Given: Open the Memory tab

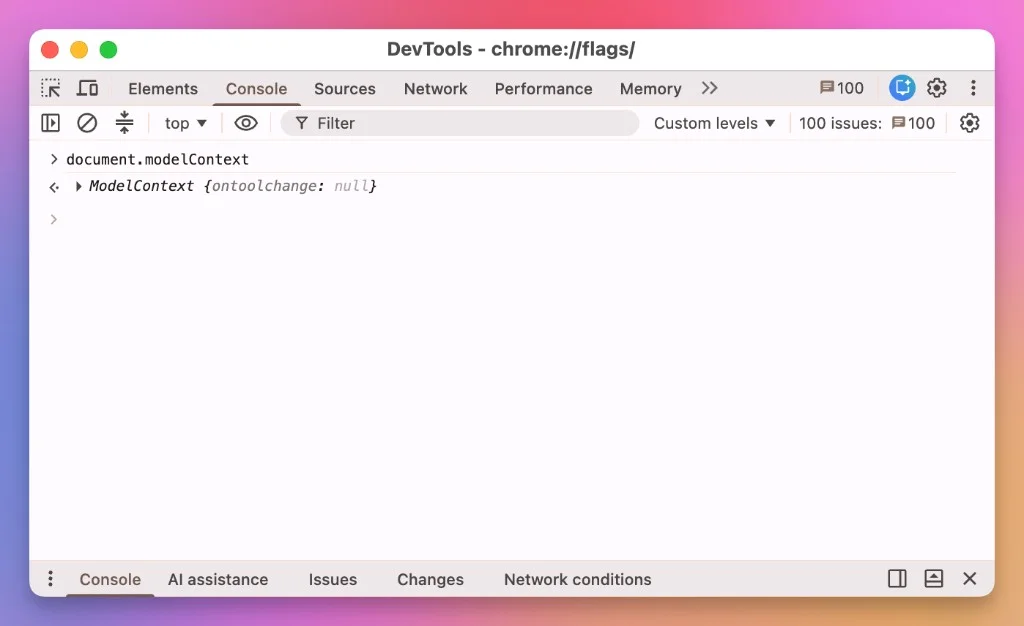Looking at the screenshot, I should coord(650,89).
